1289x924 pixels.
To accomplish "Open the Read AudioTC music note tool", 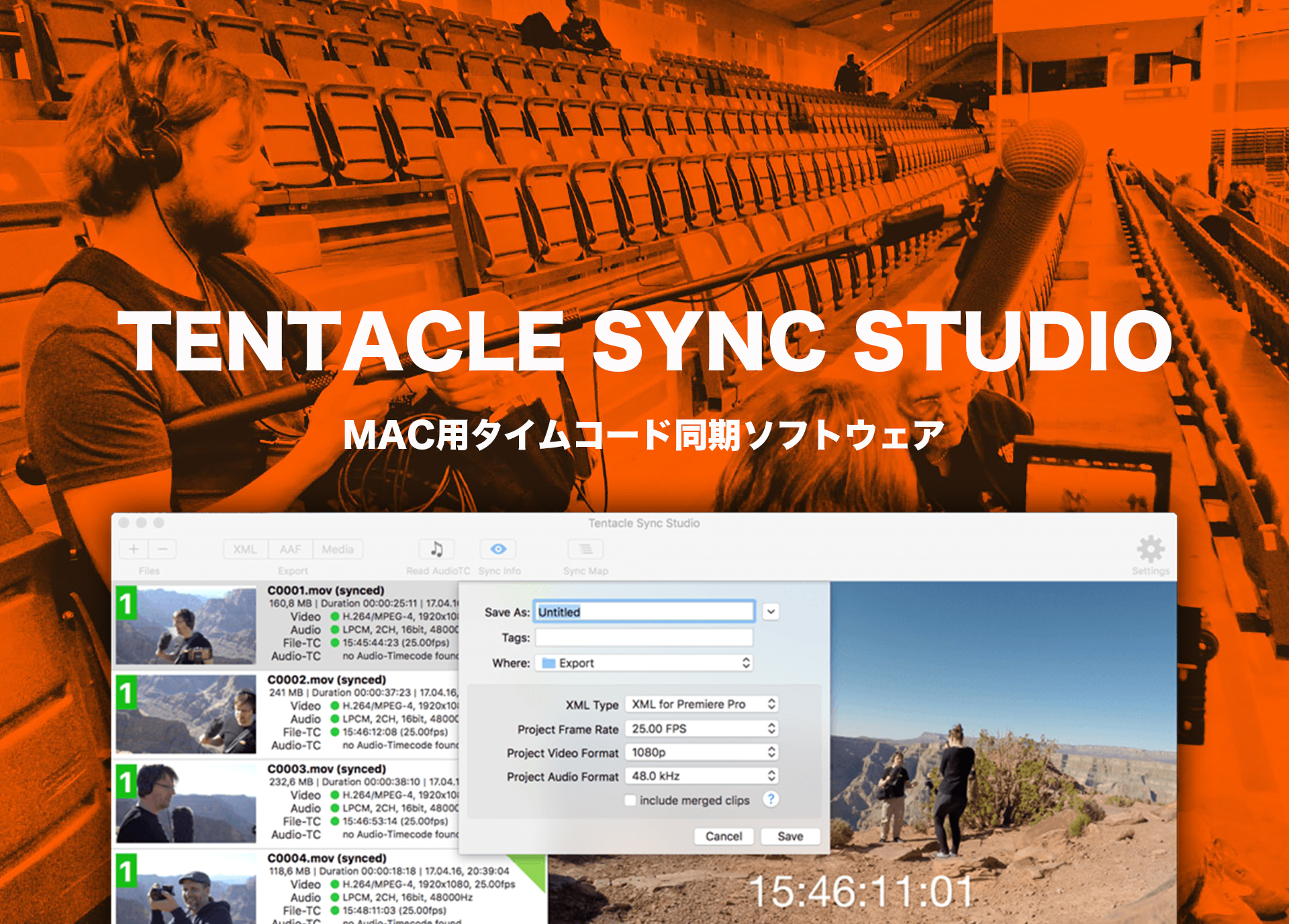I will [x=436, y=549].
